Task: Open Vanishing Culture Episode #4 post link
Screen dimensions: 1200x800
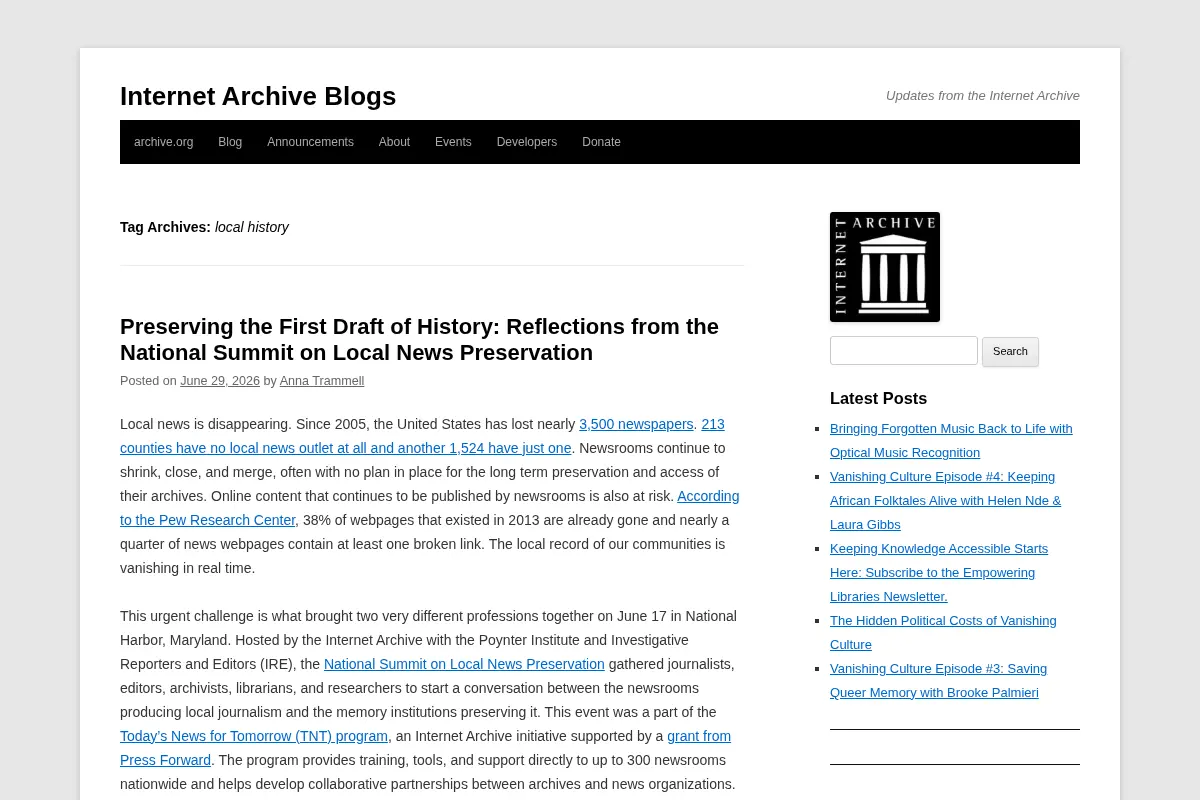Action: coord(945,500)
